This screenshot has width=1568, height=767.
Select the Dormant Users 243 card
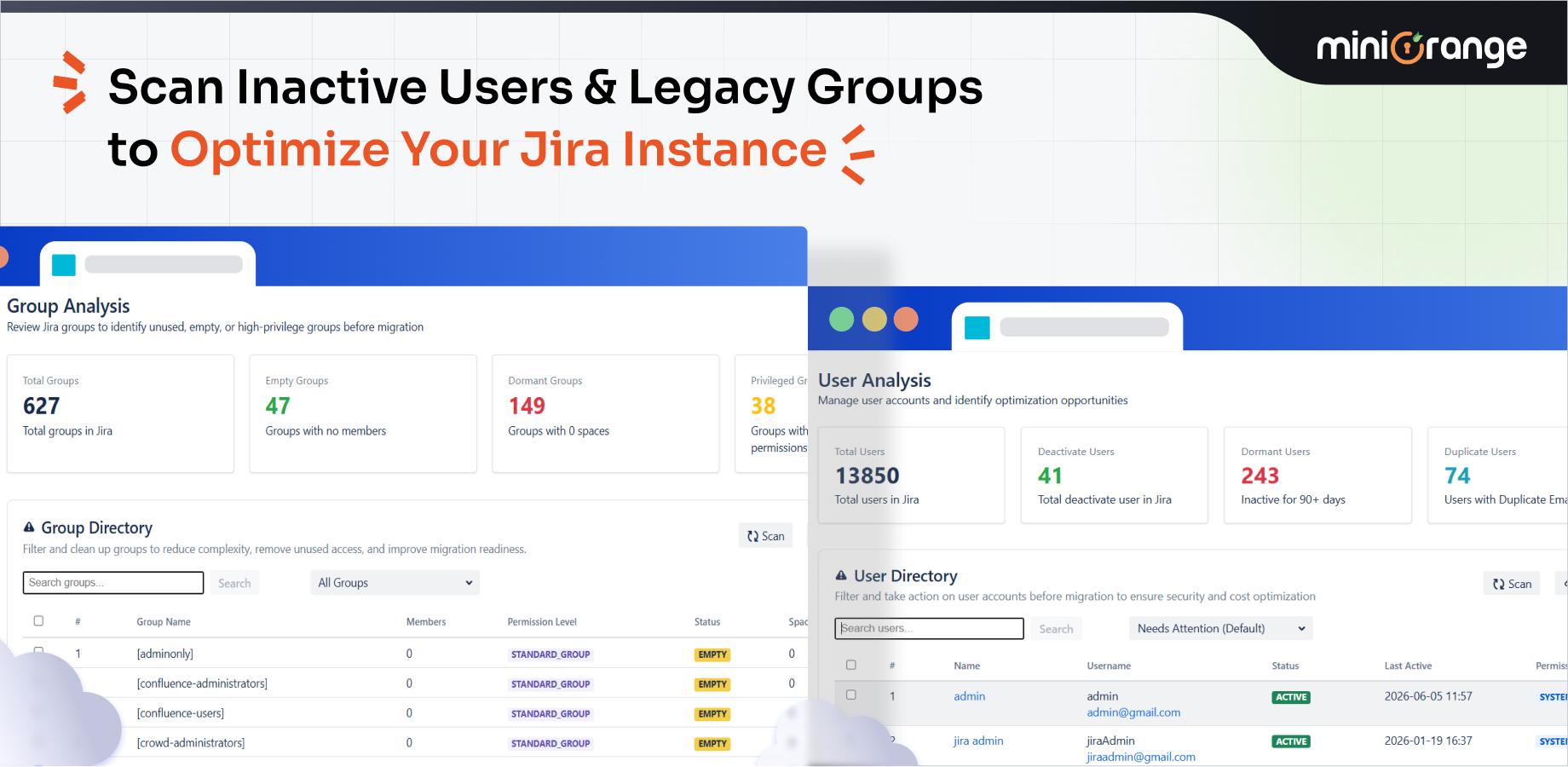(1317, 476)
